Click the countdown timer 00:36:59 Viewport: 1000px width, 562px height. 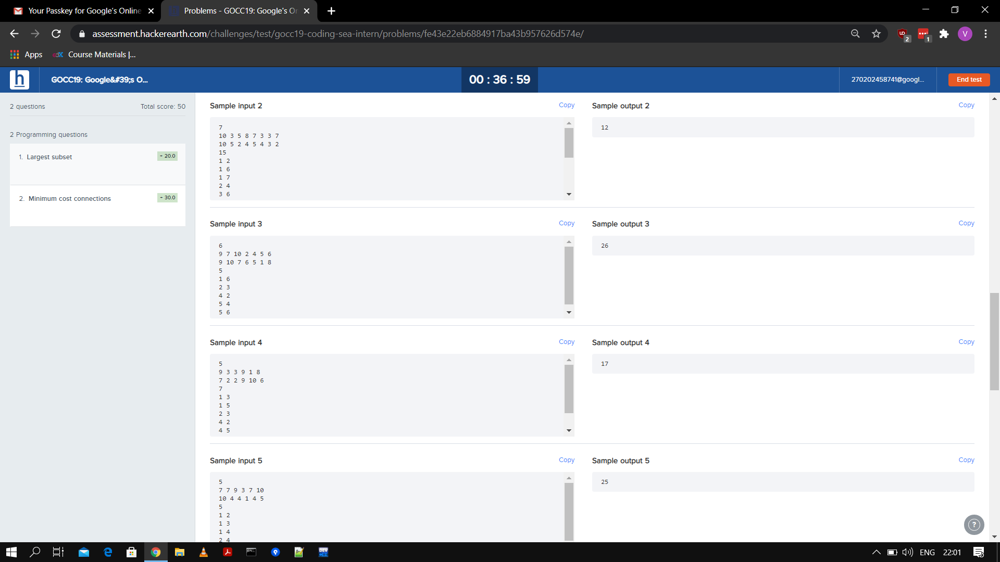499,80
